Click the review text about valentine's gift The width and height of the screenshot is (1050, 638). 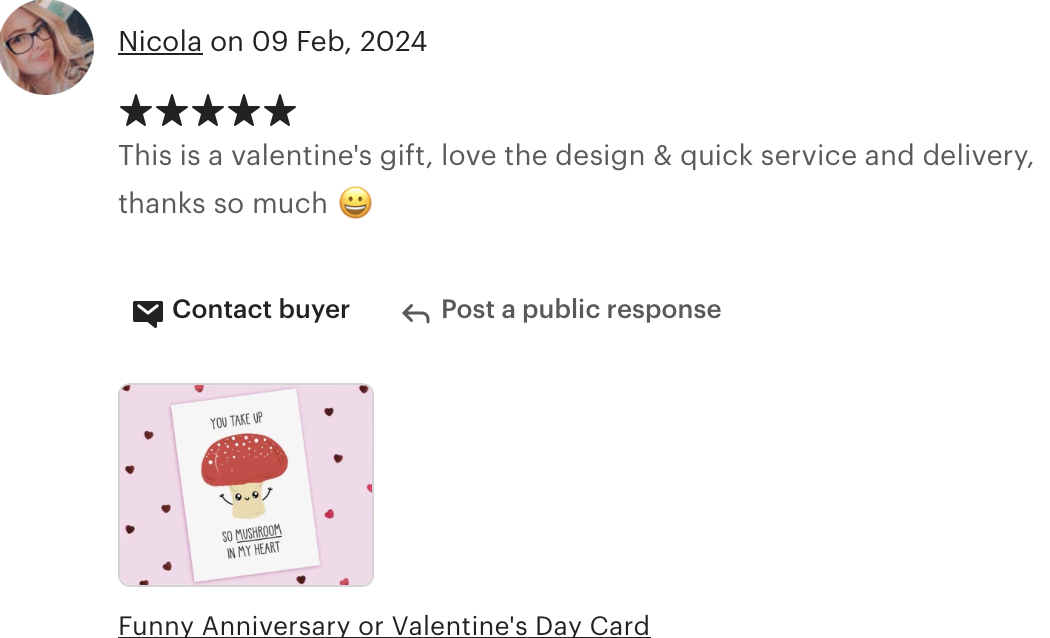[x=576, y=179]
